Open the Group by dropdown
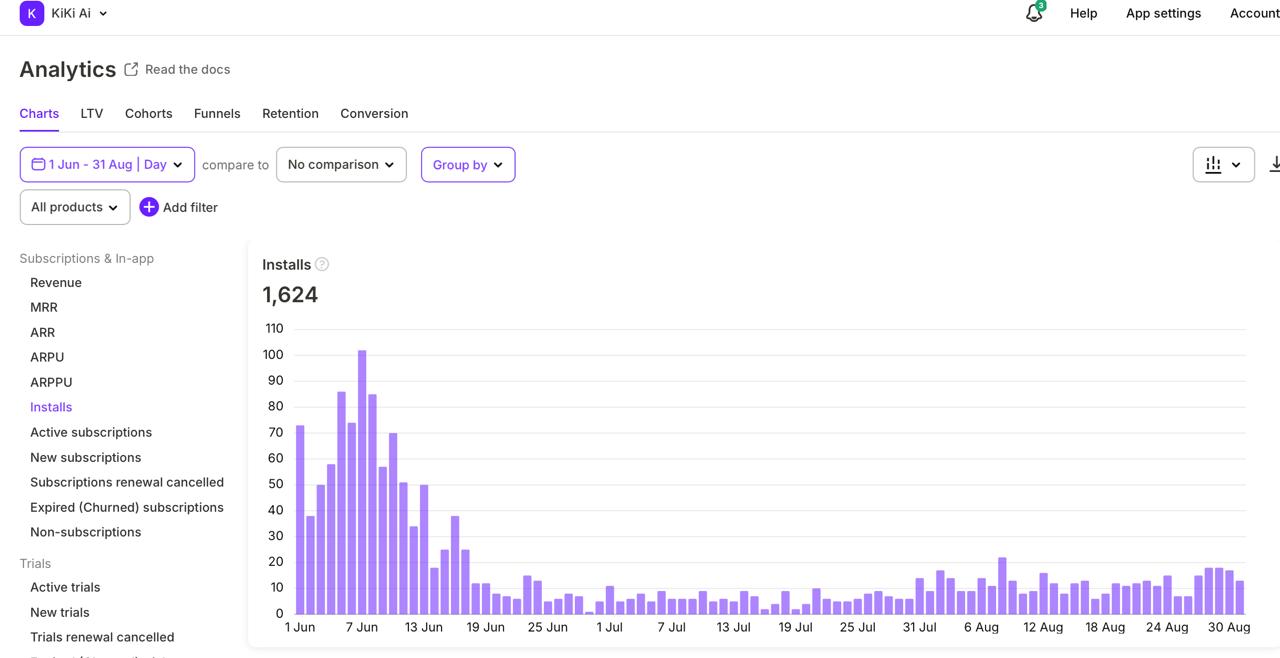Viewport: 1280px width, 658px height. (468, 164)
